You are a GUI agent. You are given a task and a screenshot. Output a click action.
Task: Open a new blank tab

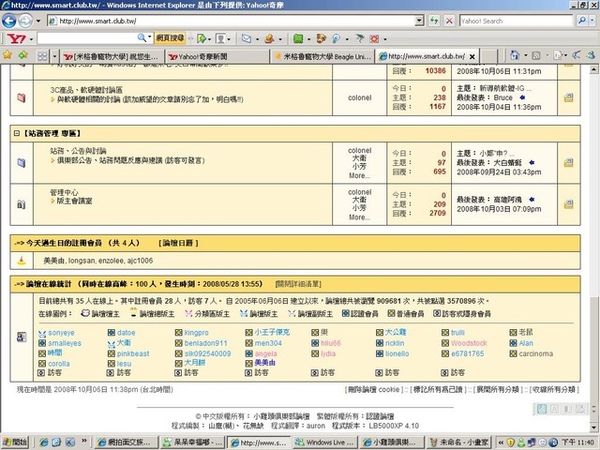(x=489, y=57)
